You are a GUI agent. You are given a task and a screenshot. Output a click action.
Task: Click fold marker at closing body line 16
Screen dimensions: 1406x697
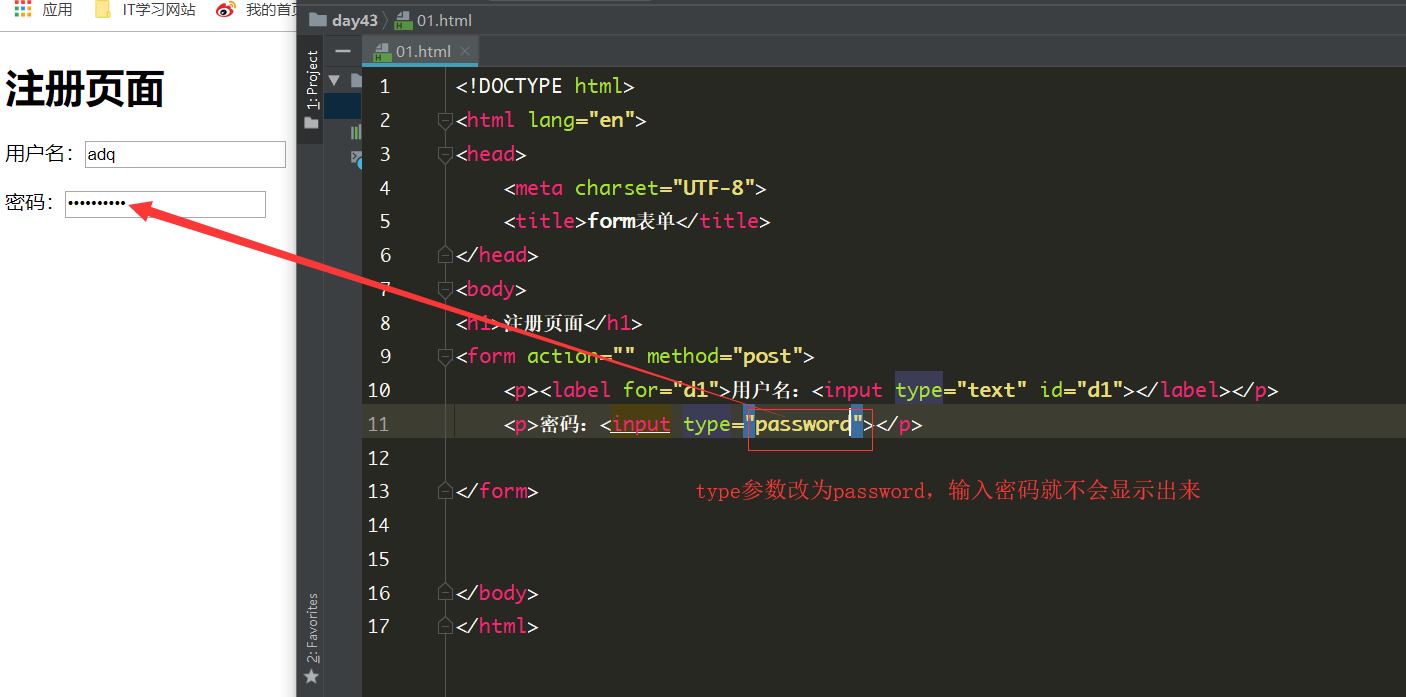click(x=445, y=593)
